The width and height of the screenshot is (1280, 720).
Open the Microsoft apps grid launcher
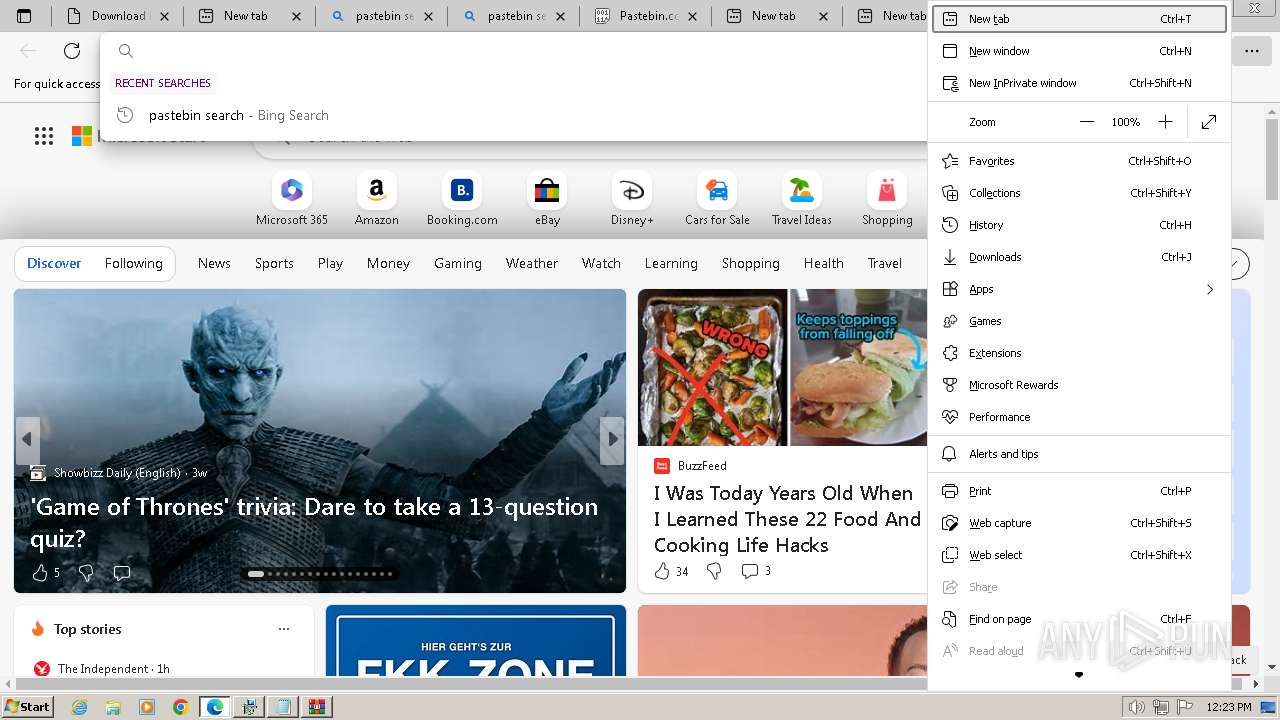(x=44, y=136)
